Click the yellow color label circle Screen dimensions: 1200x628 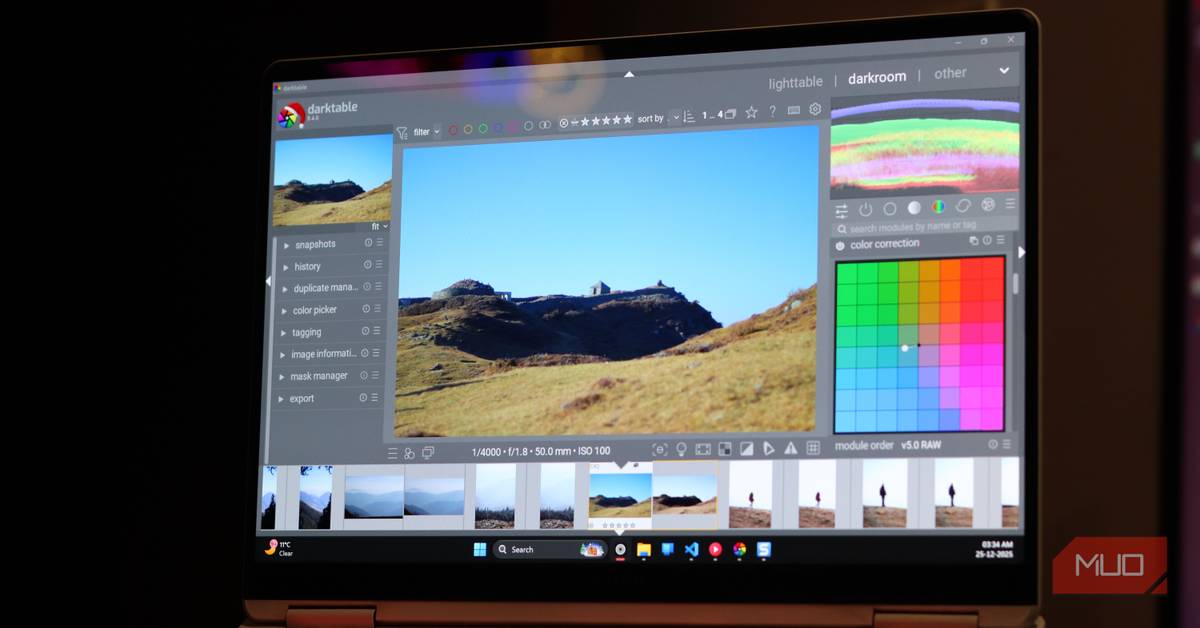tap(468, 128)
